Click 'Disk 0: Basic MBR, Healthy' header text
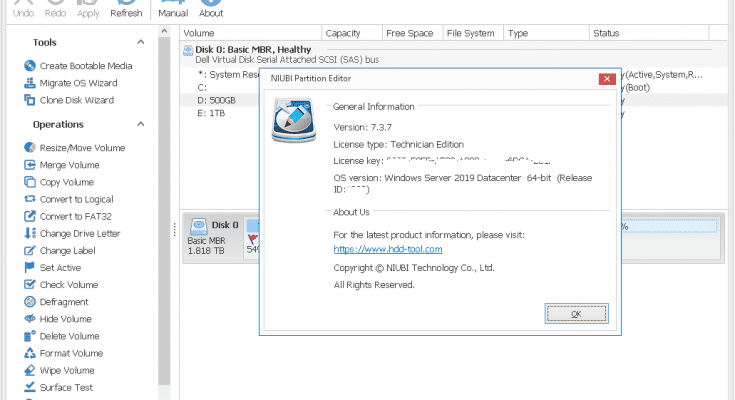Image resolution: width=735 pixels, height=400 pixels. tap(253, 49)
